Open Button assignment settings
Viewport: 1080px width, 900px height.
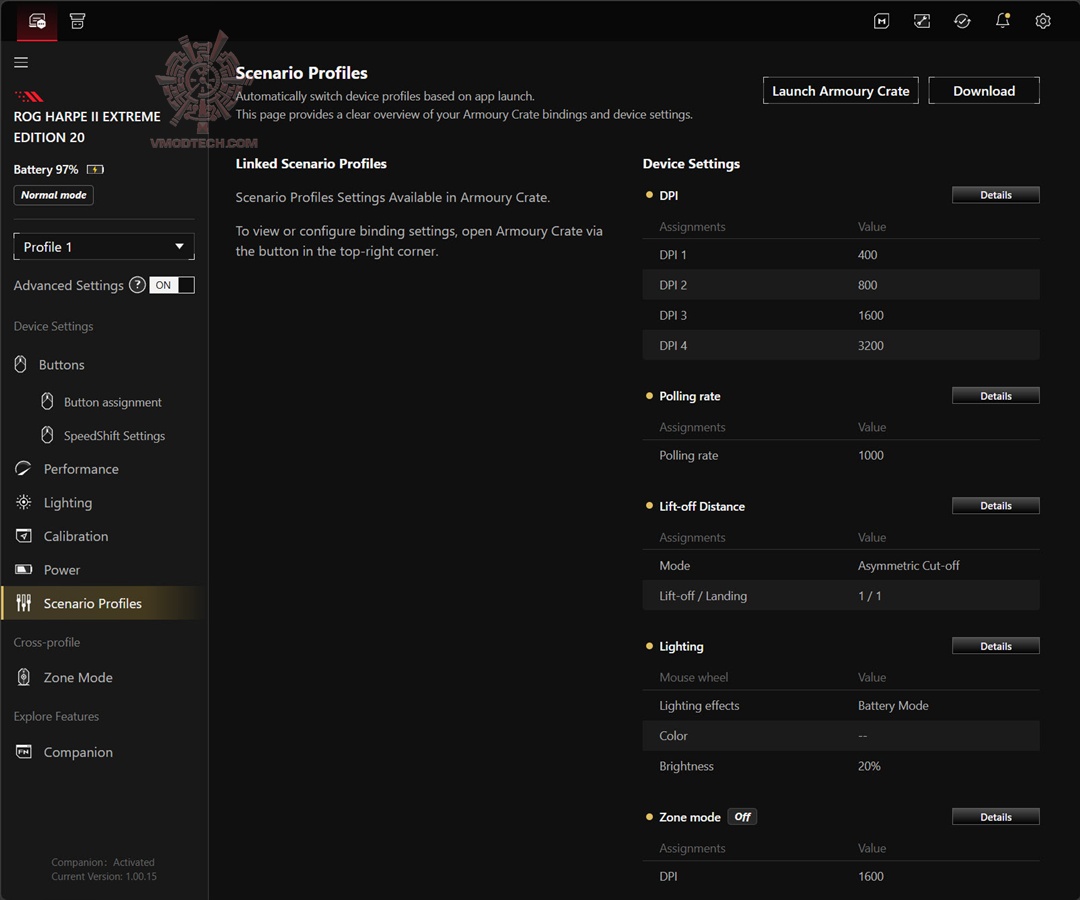[113, 402]
